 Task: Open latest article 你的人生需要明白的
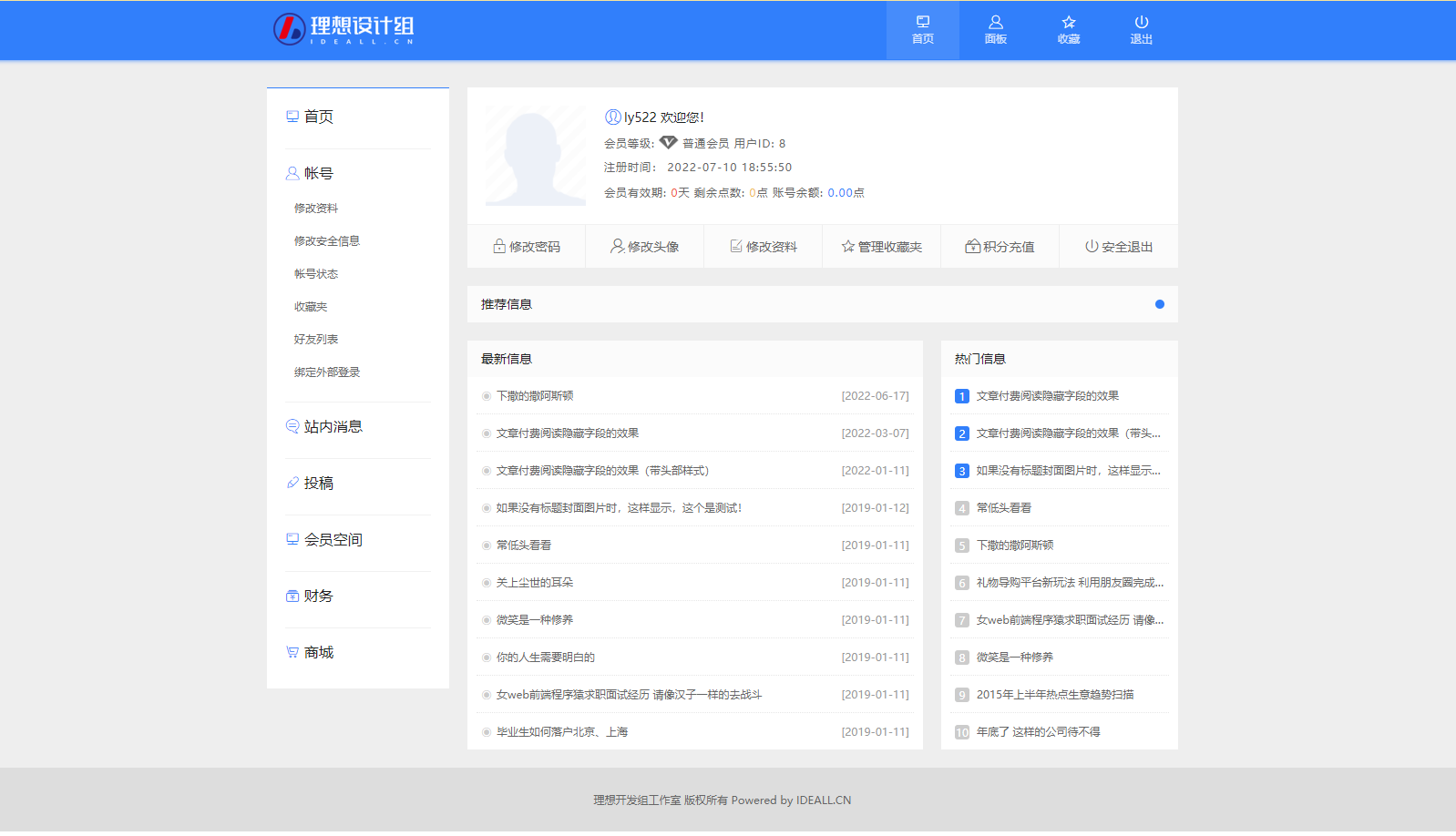pyautogui.click(x=546, y=658)
